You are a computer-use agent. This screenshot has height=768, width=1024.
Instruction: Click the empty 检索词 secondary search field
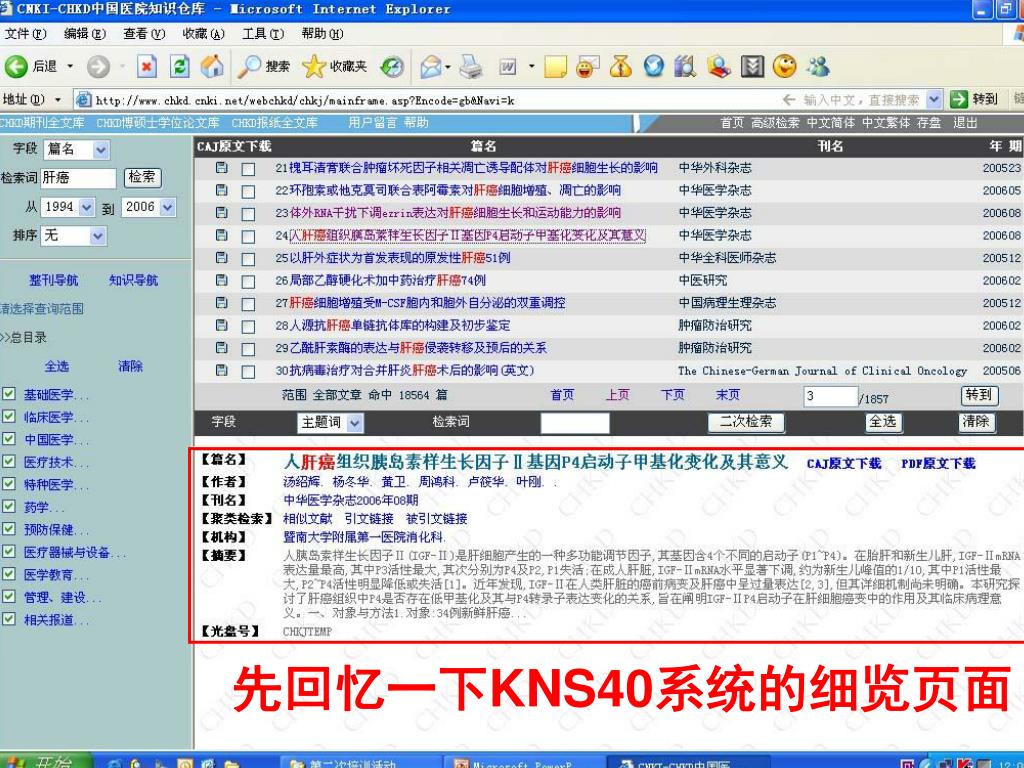click(x=575, y=423)
